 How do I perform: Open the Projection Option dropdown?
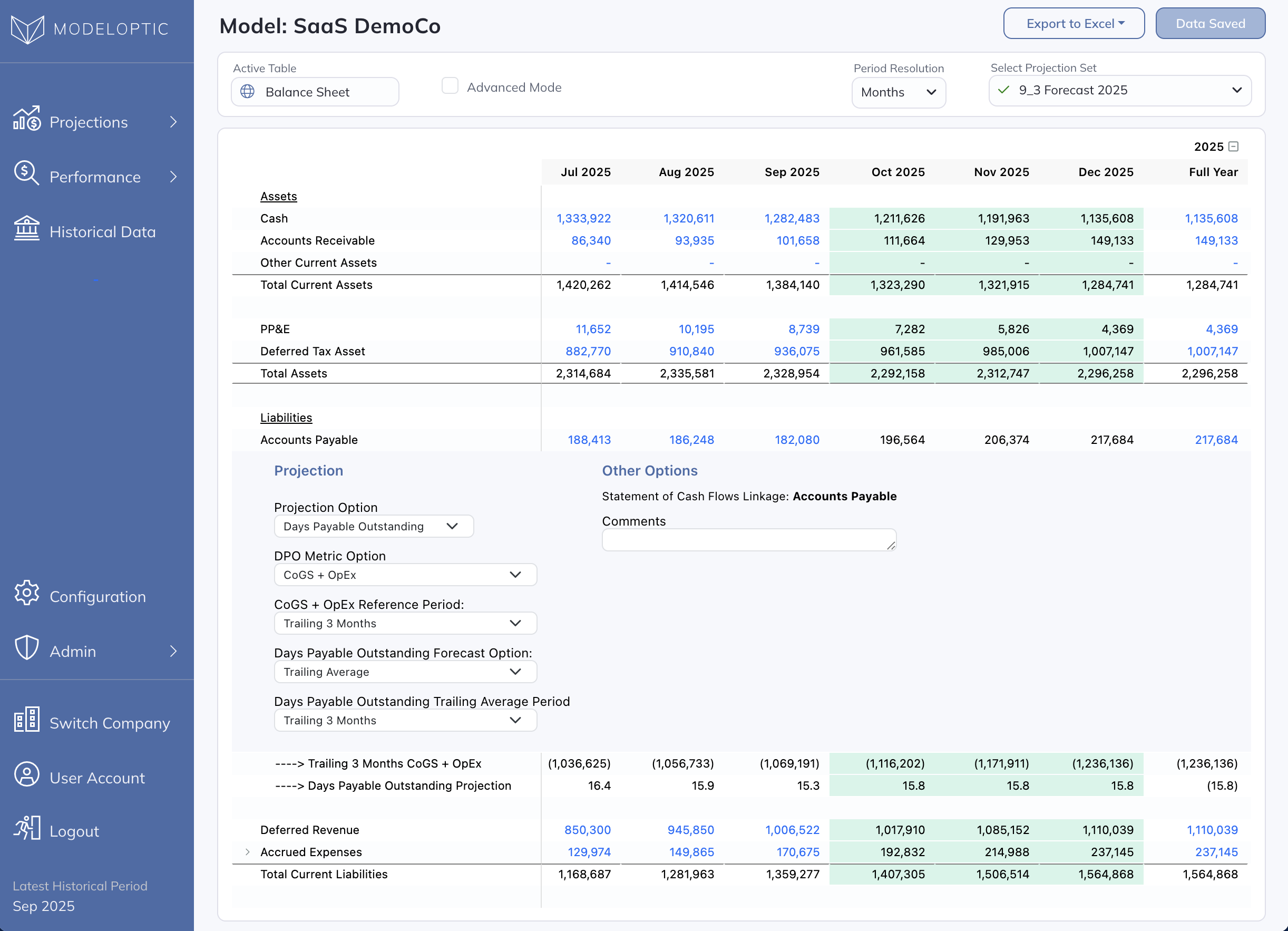[373, 527]
